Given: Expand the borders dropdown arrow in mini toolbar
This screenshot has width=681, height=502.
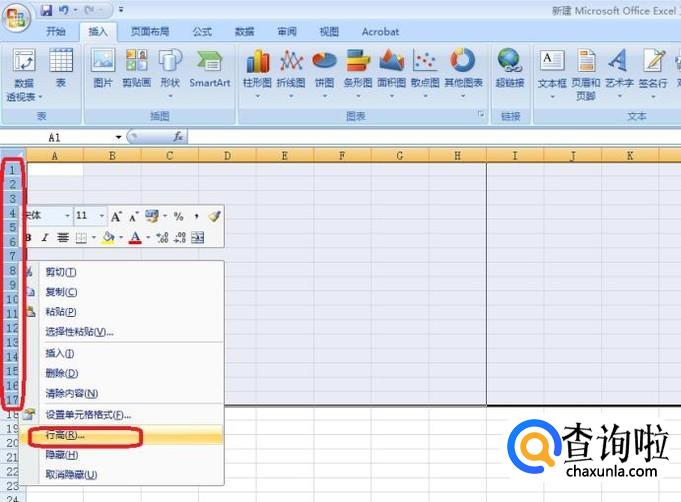Looking at the screenshot, I should click(94, 237).
